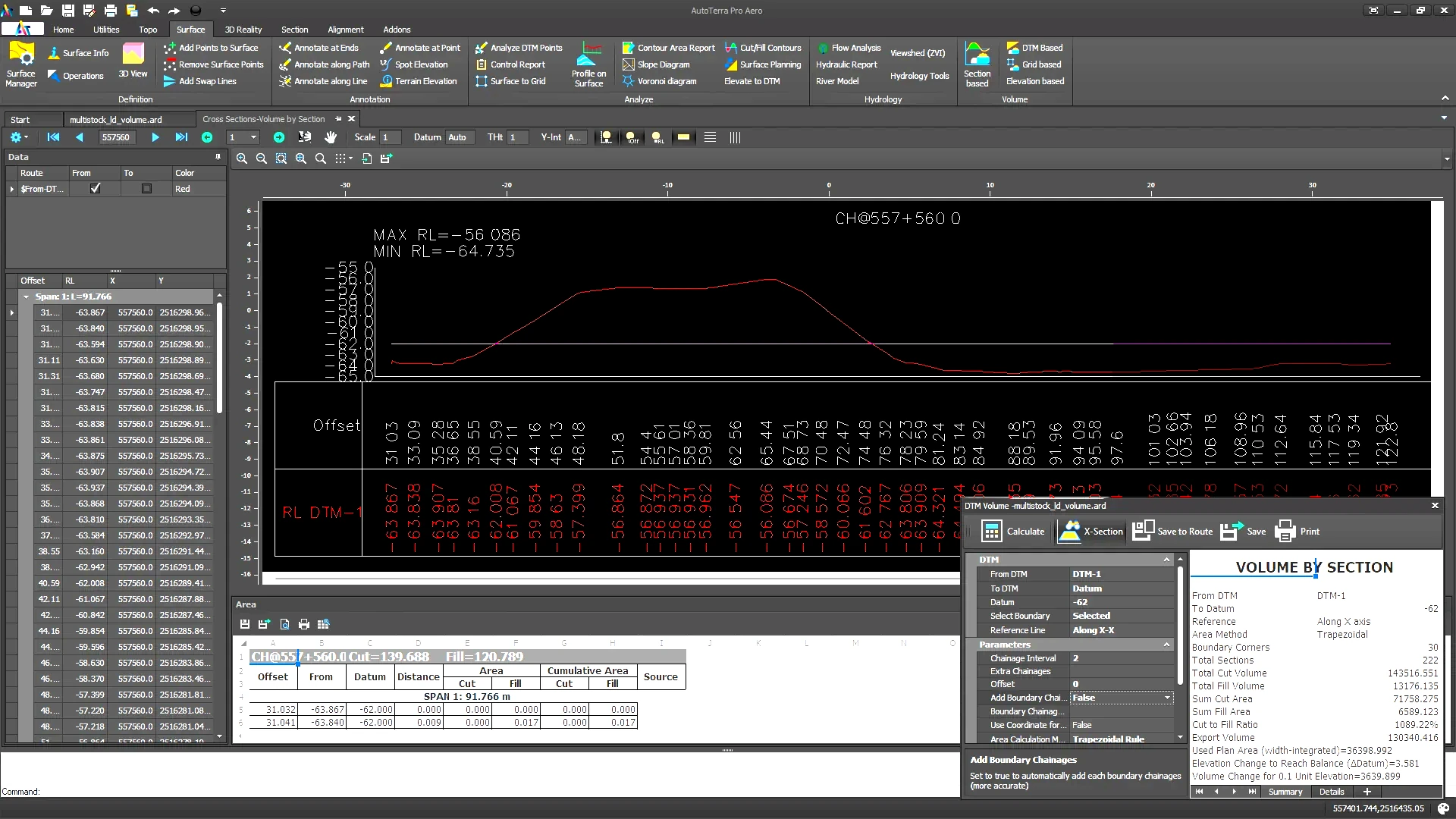Activate the pan hand tool
The height and width of the screenshot is (819, 1456).
point(330,137)
